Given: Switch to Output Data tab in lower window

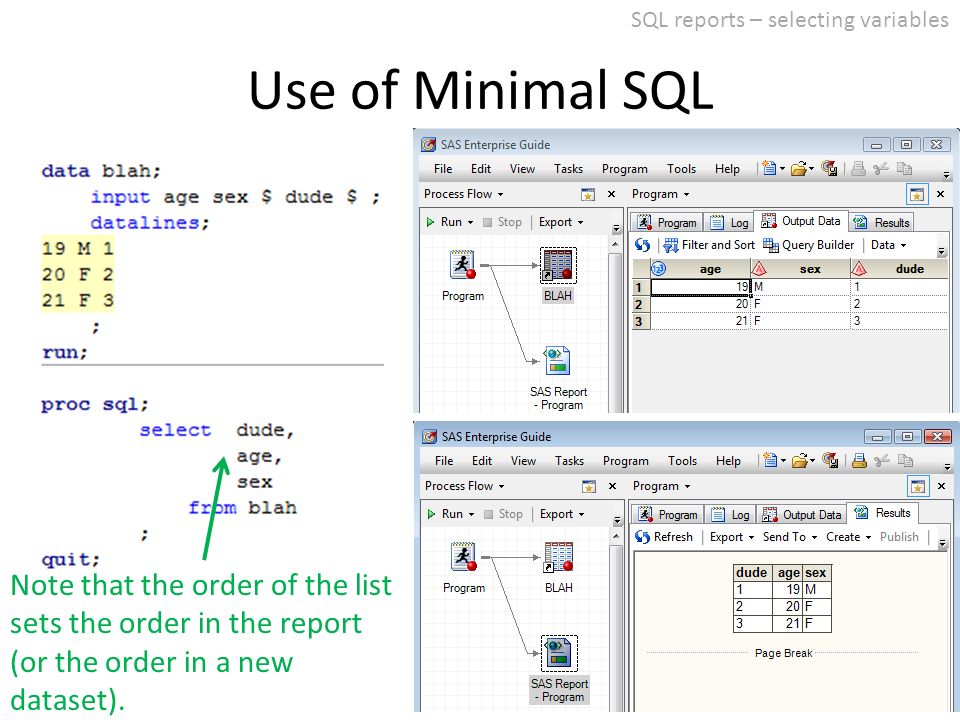Looking at the screenshot, I should [x=802, y=515].
